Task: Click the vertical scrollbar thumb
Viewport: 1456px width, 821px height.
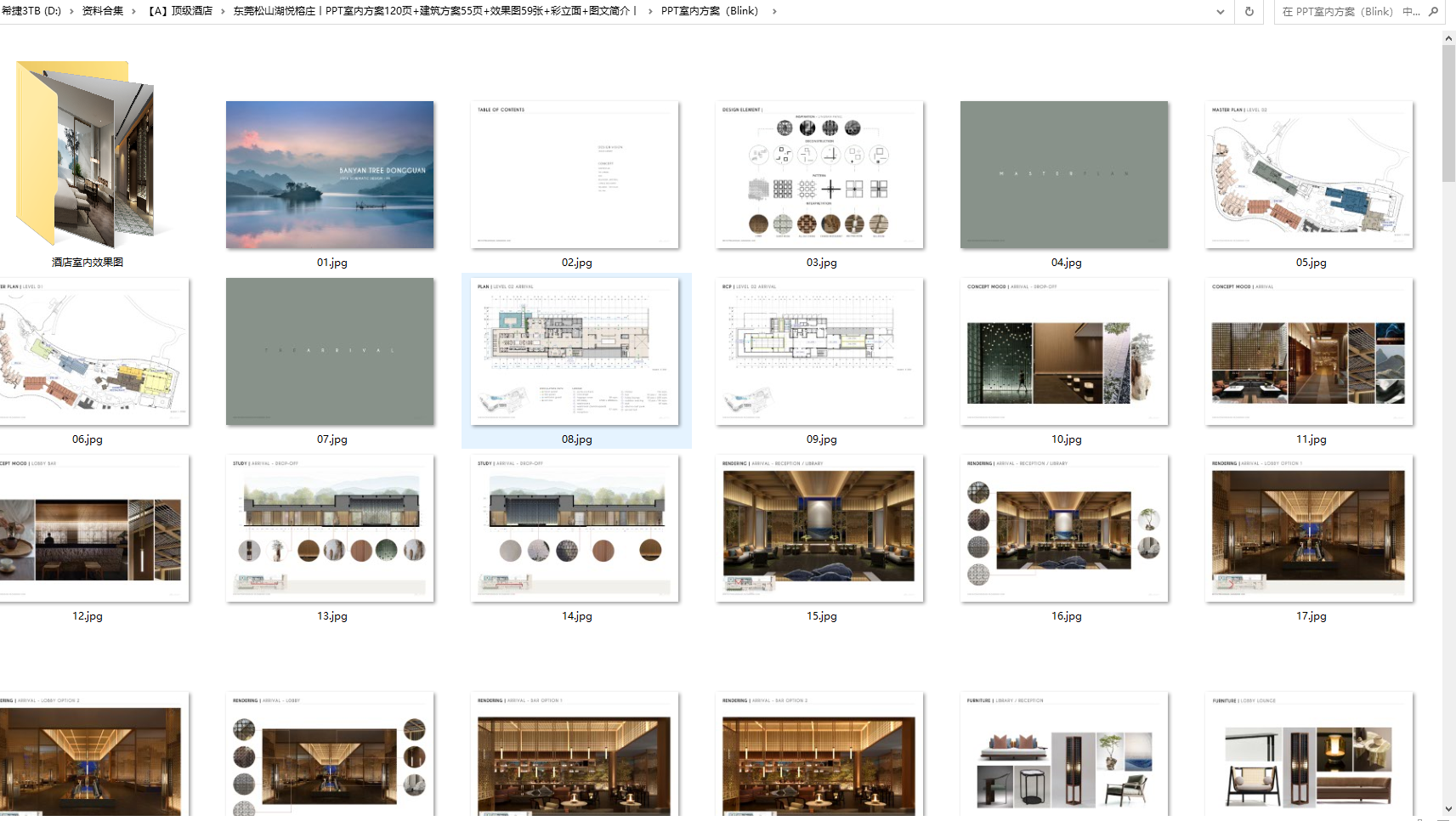Action: pos(1448,113)
